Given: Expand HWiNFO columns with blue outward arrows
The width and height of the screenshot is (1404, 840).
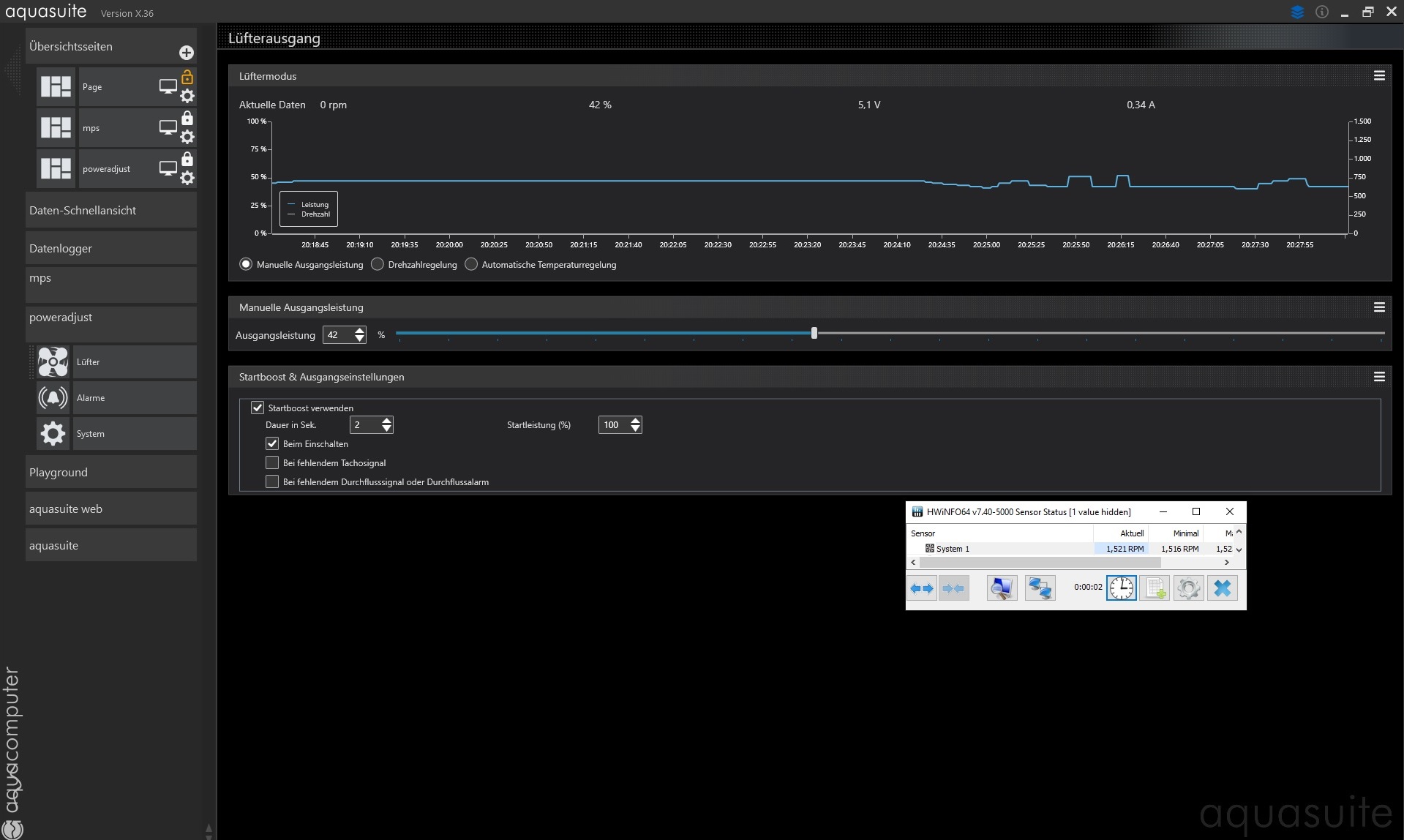Looking at the screenshot, I should [x=922, y=588].
